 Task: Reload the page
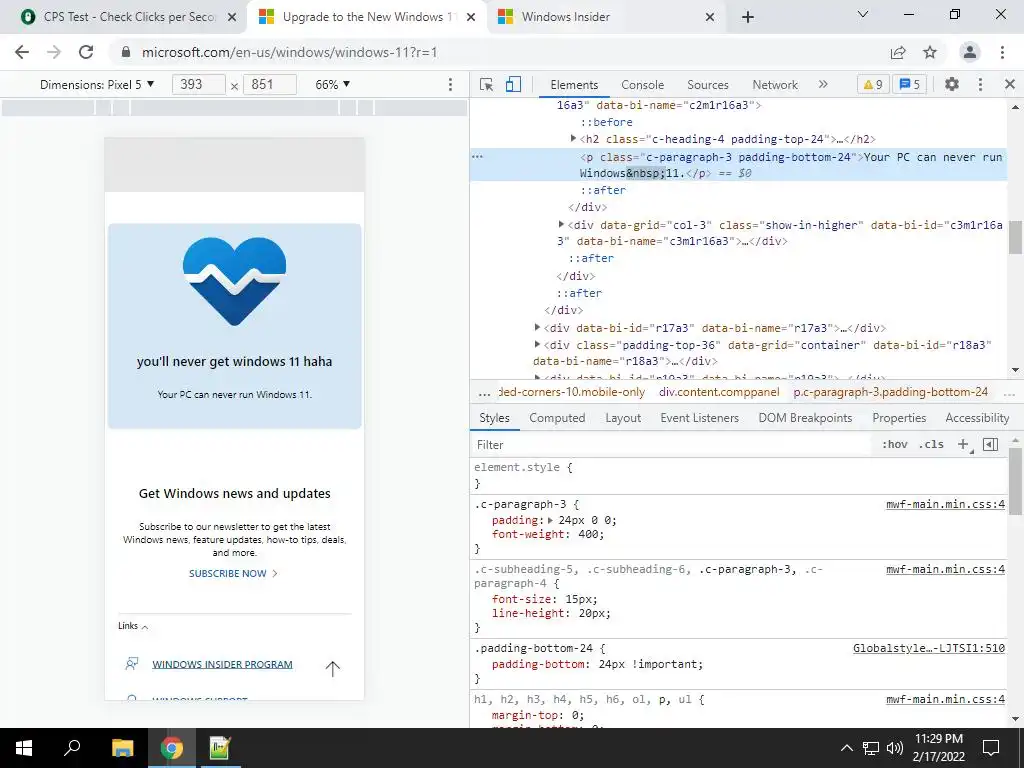86,52
